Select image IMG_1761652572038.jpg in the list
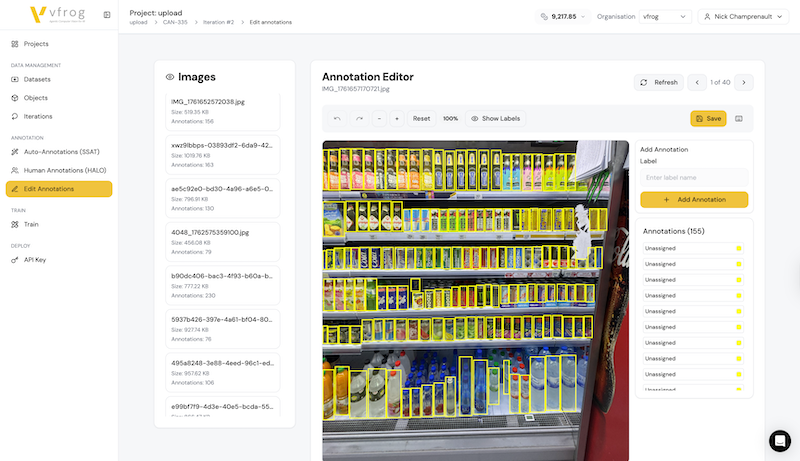 [x=223, y=112]
